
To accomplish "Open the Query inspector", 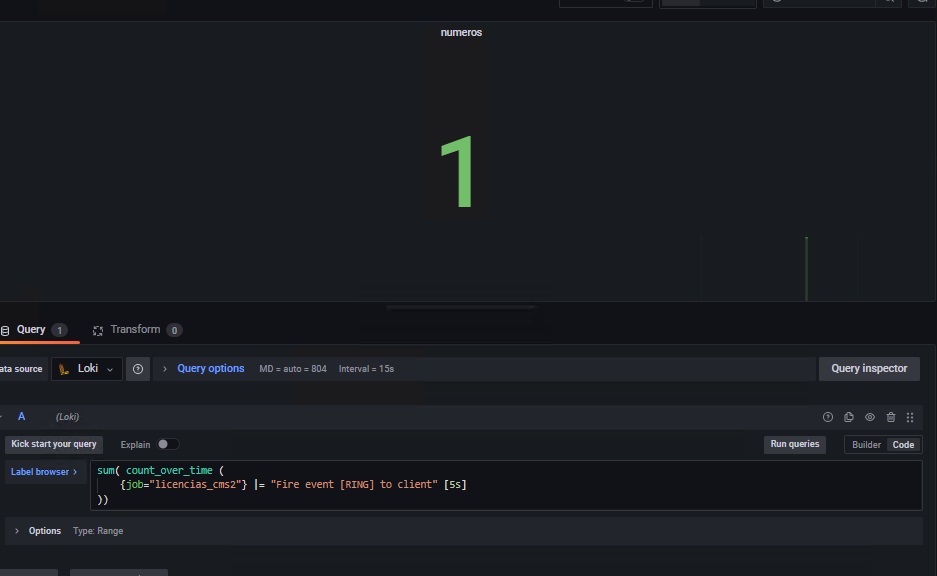I will coord(869,369).
